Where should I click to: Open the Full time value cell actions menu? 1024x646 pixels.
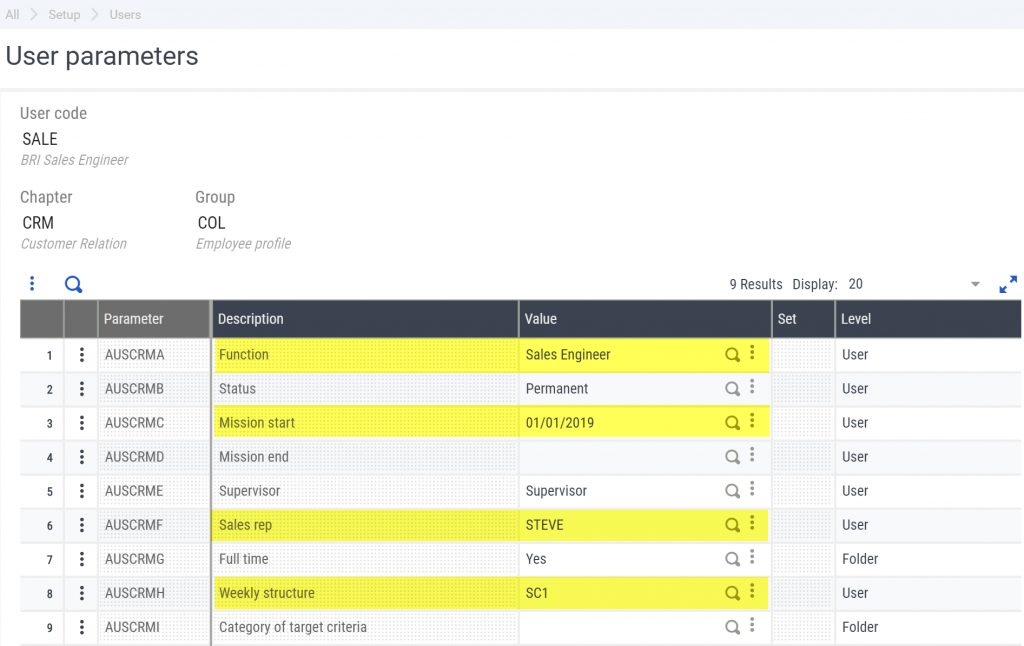(752, 558)
